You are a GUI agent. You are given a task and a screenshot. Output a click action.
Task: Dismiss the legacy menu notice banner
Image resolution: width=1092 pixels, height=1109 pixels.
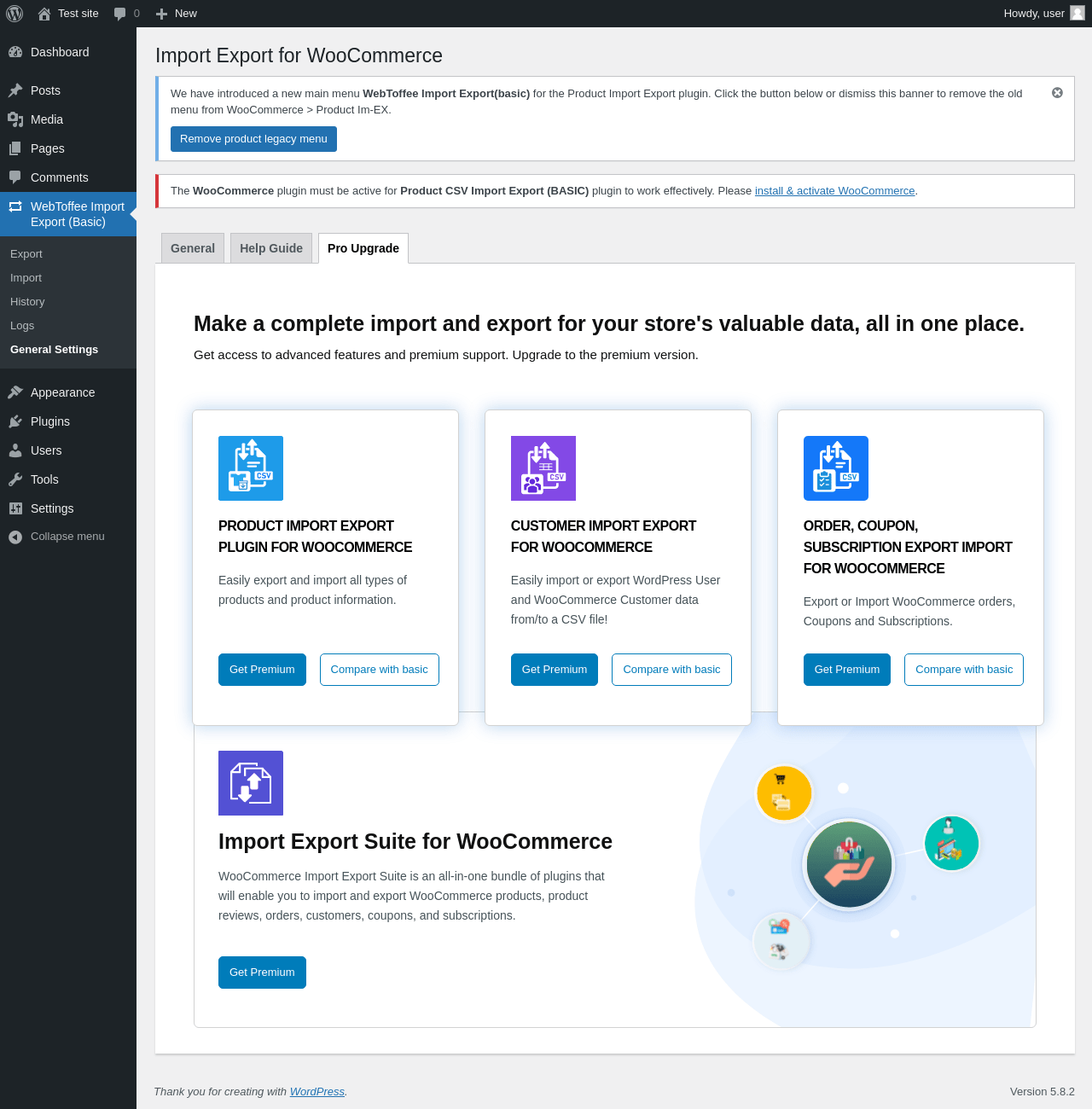tap(1057, 93)
